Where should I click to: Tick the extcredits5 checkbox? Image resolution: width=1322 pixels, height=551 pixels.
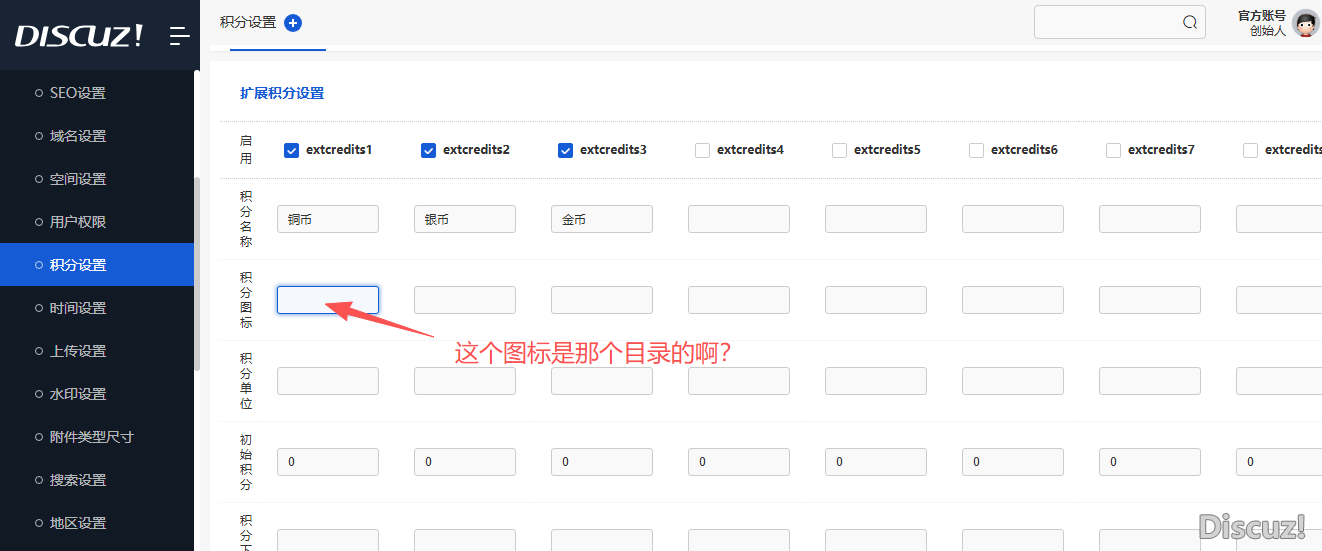click(840, 150)
